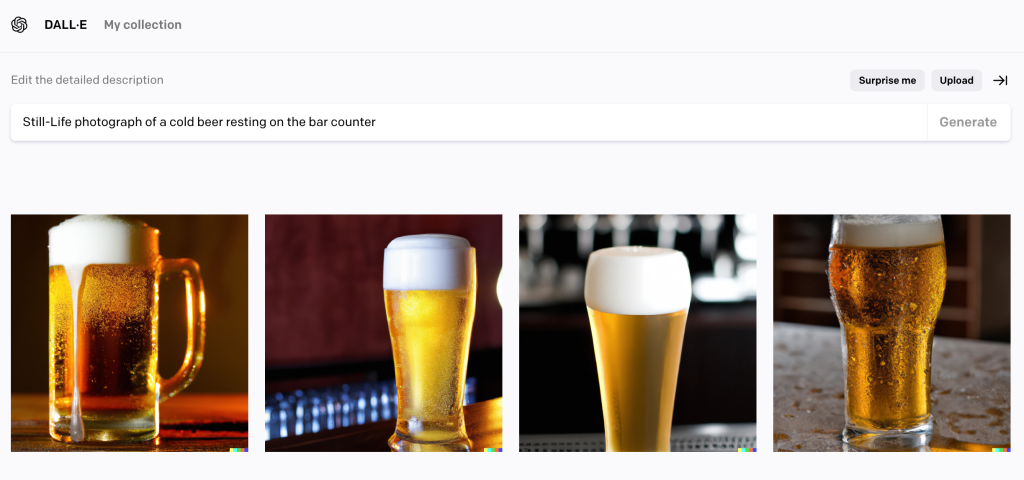Viewport: 1024px width, 480px height.
Task: Click the collapse arrow icon beside Upload
Action: pyautogui.click(x=1000, y=80)
